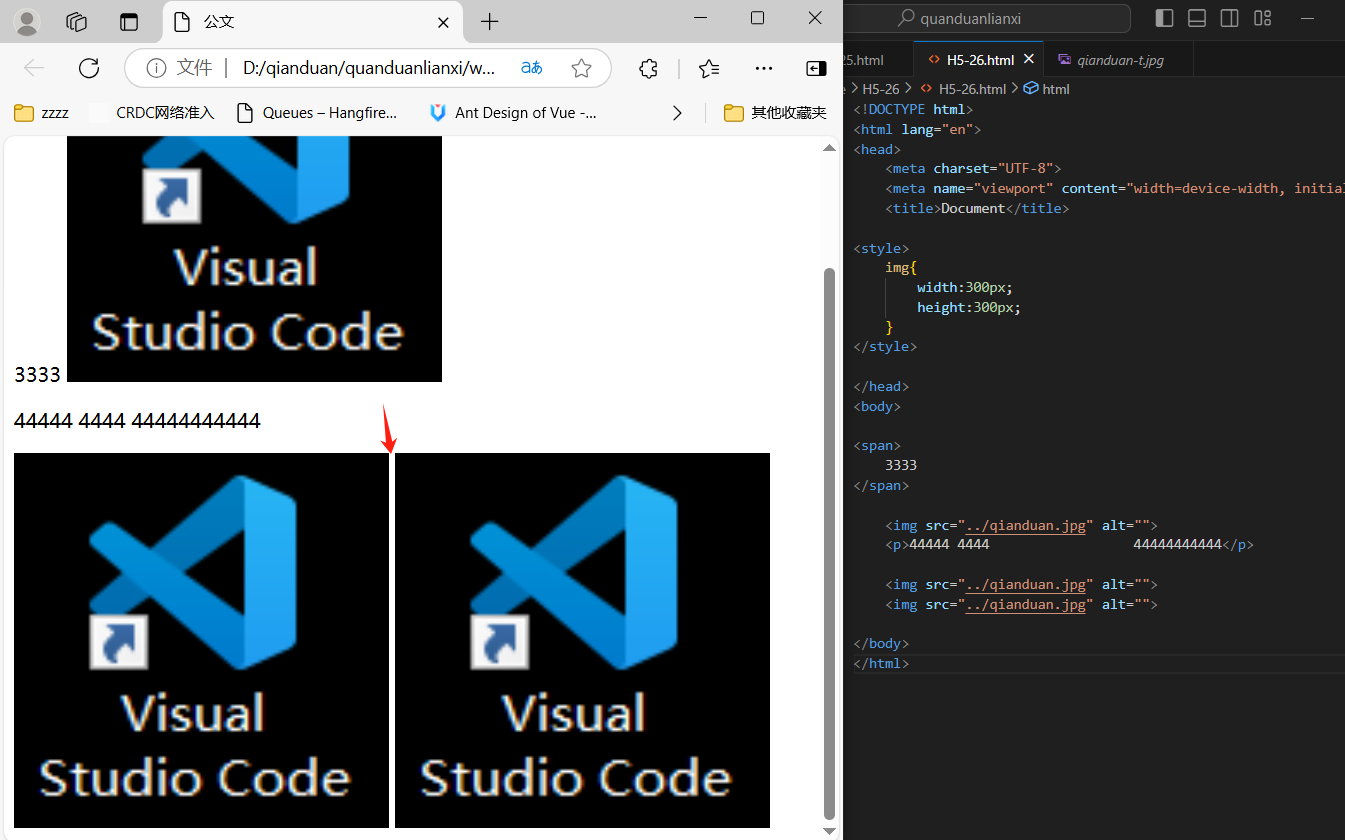
Task: Open the browser workspaces icon
Action: [77, 21]
